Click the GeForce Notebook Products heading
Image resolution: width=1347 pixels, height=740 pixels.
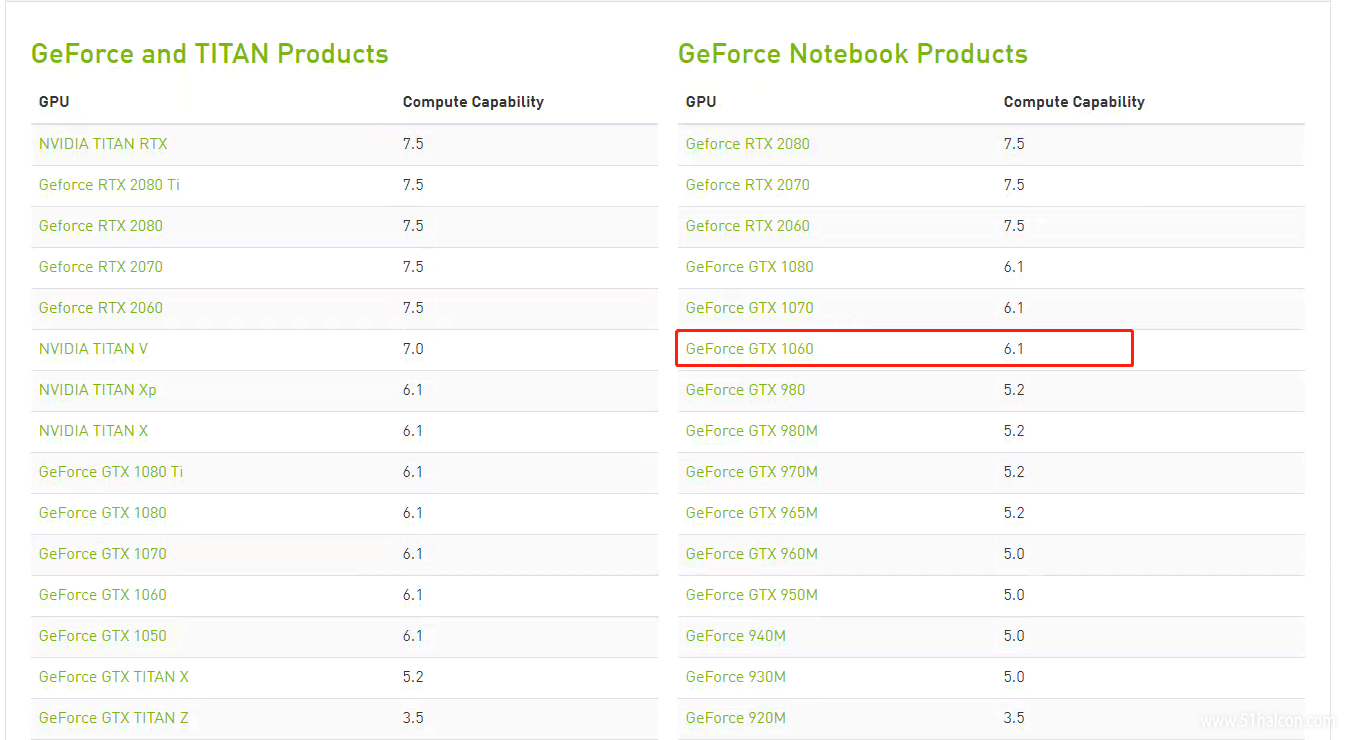pos(853,53)
